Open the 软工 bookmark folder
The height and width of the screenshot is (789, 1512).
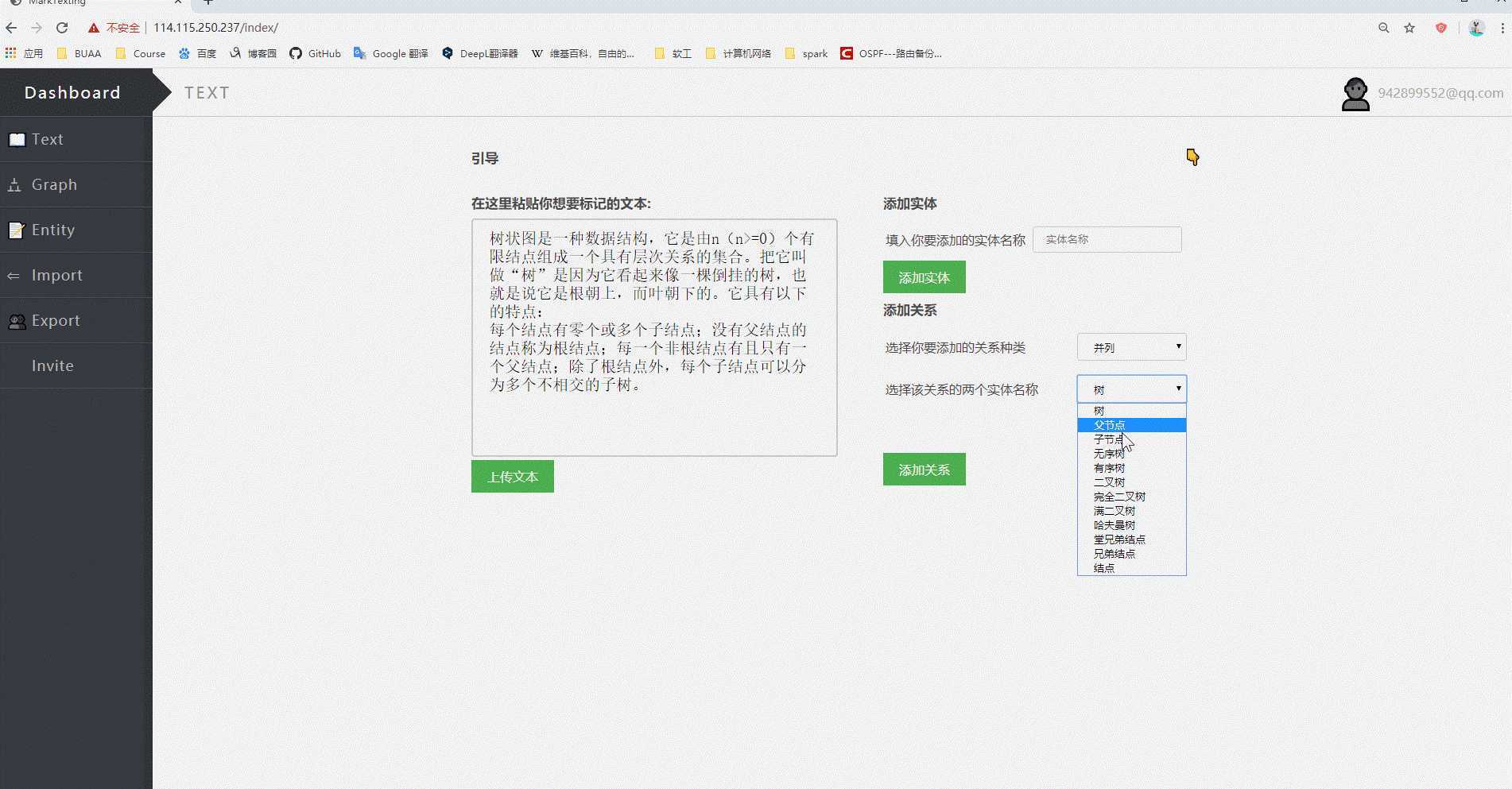(x=673, y=53)
